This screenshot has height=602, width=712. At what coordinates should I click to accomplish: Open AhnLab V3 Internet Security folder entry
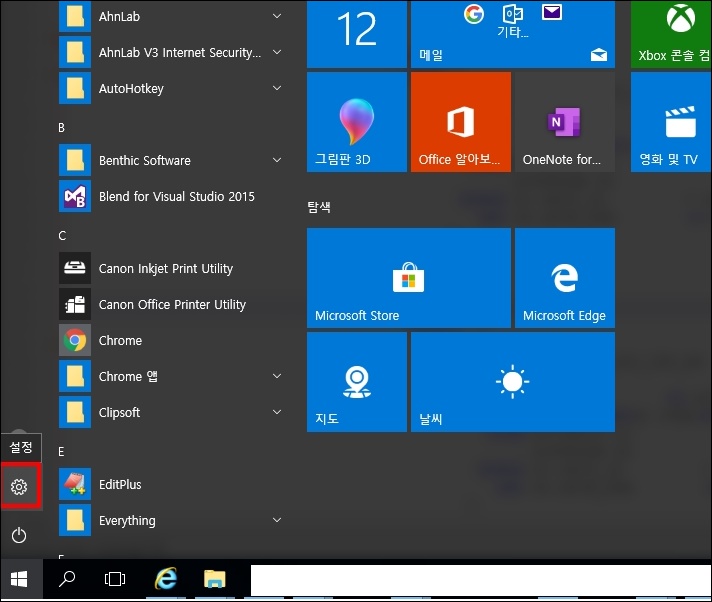[x=173, y=52]
